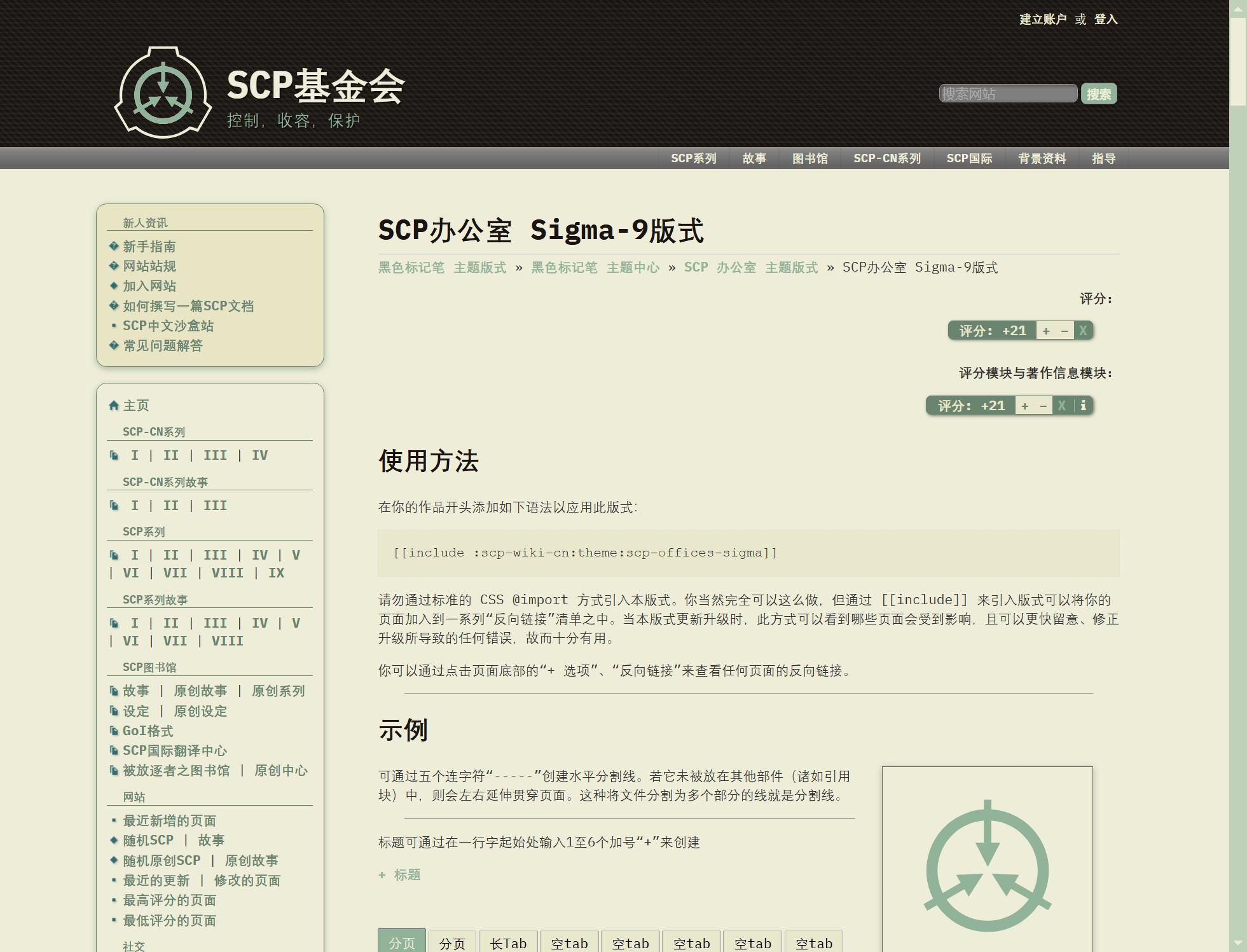Screen dimensions: 1247x952
Task: Click into the 搜索网站 search field
Action: pyautogui.click(x=1007, y=94)
